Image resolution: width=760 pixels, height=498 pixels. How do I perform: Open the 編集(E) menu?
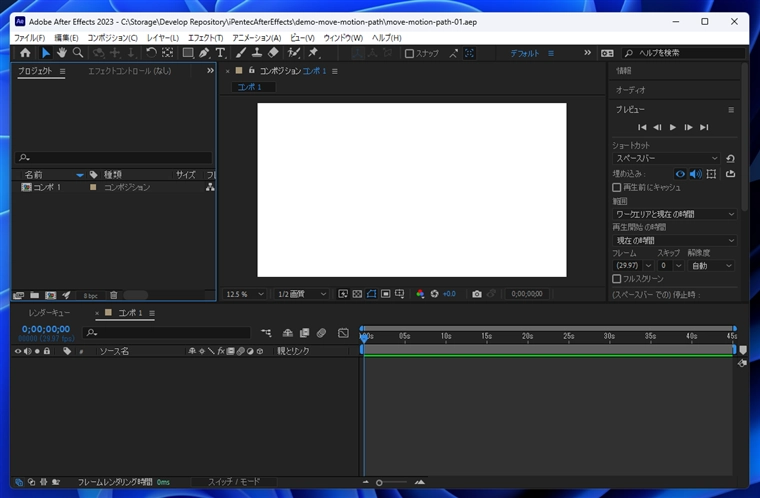tap(66, 38)
